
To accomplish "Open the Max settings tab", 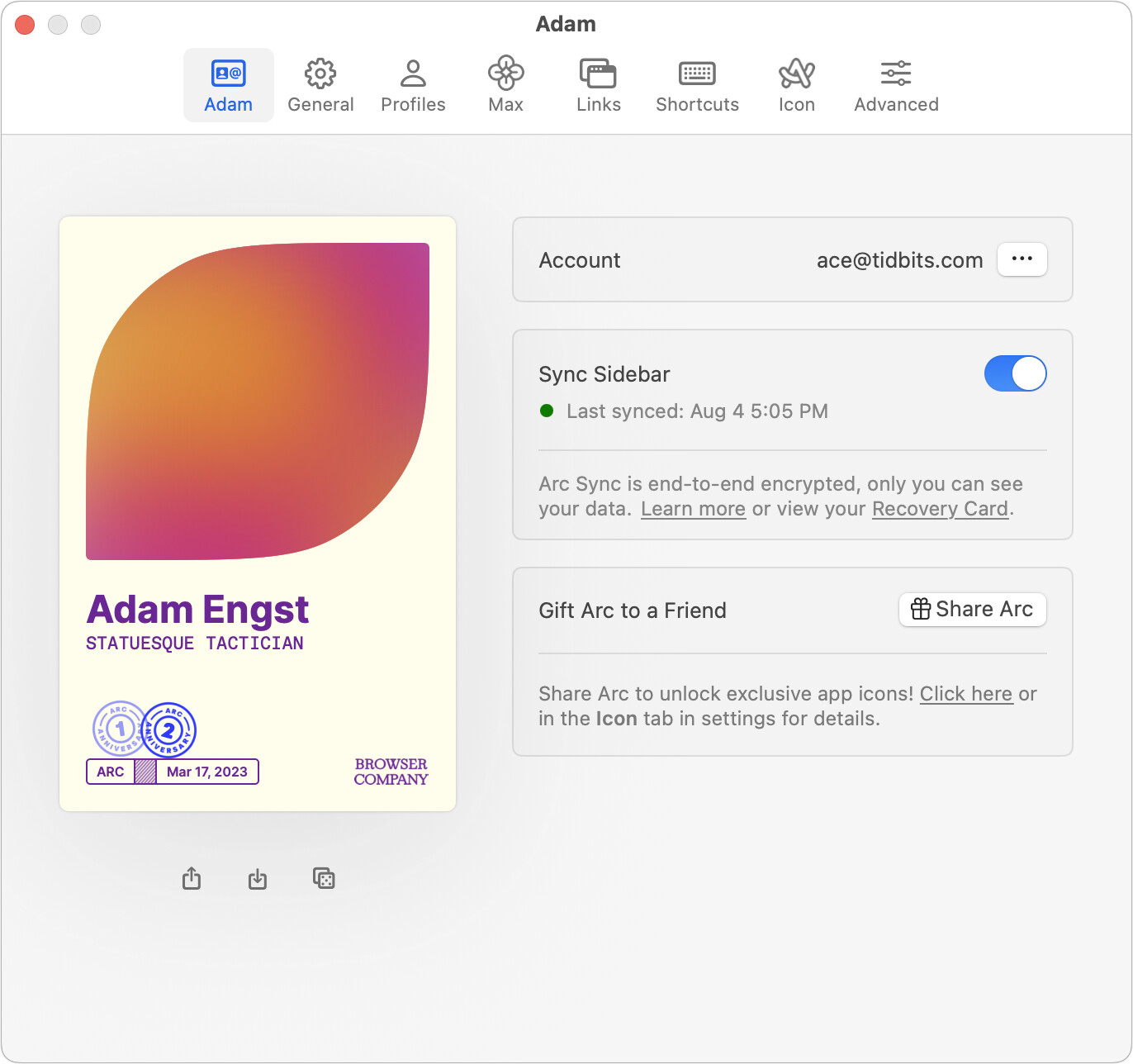I will (x=505, y=85).
